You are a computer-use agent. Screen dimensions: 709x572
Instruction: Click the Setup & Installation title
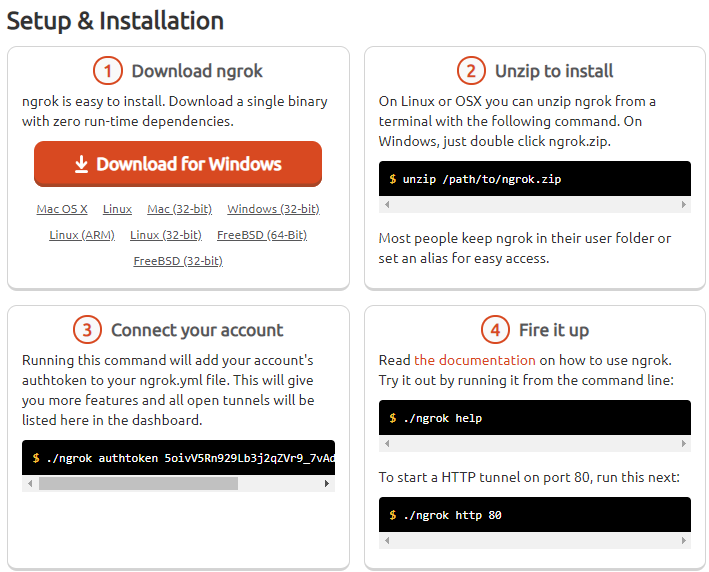click(115, 21)
